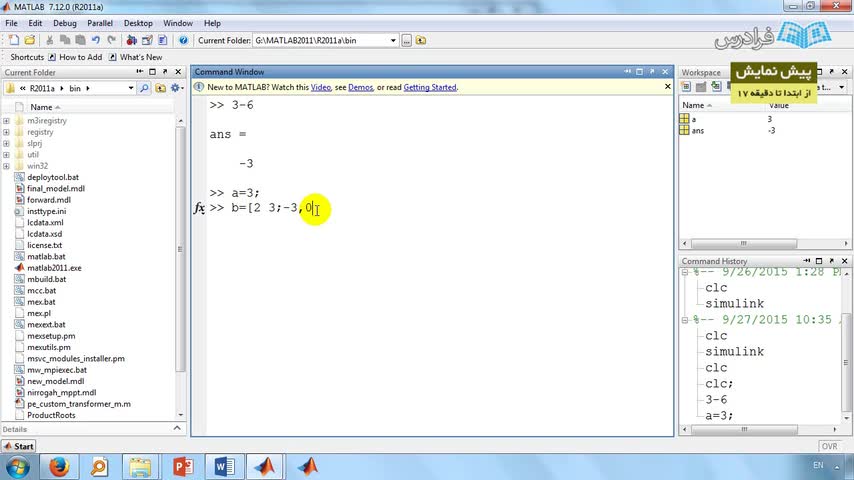The height and width of the screenshot is (480, 854).
Task: Click the Redo arrow icon
Action: click(112, 40)
